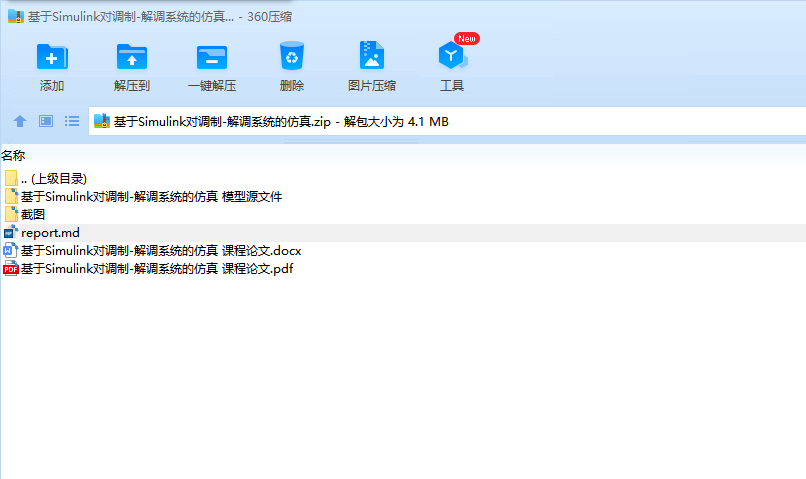This screenshot has width=806, height=479.
Task: Open the 工具 (Tools) icon
Action: point(452,56)
